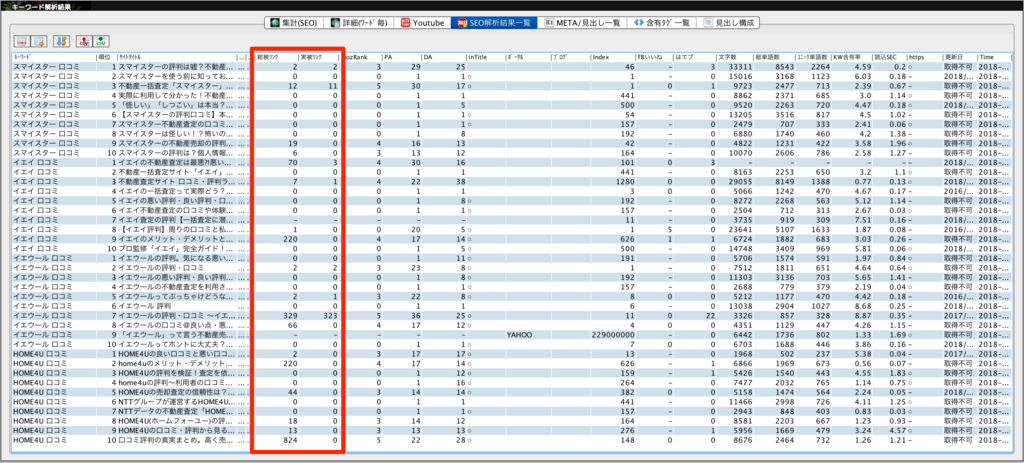Switch to the 集計(SEO) tab
The width and height of the screenshot is (1024, 463).
tap(293, 23)
